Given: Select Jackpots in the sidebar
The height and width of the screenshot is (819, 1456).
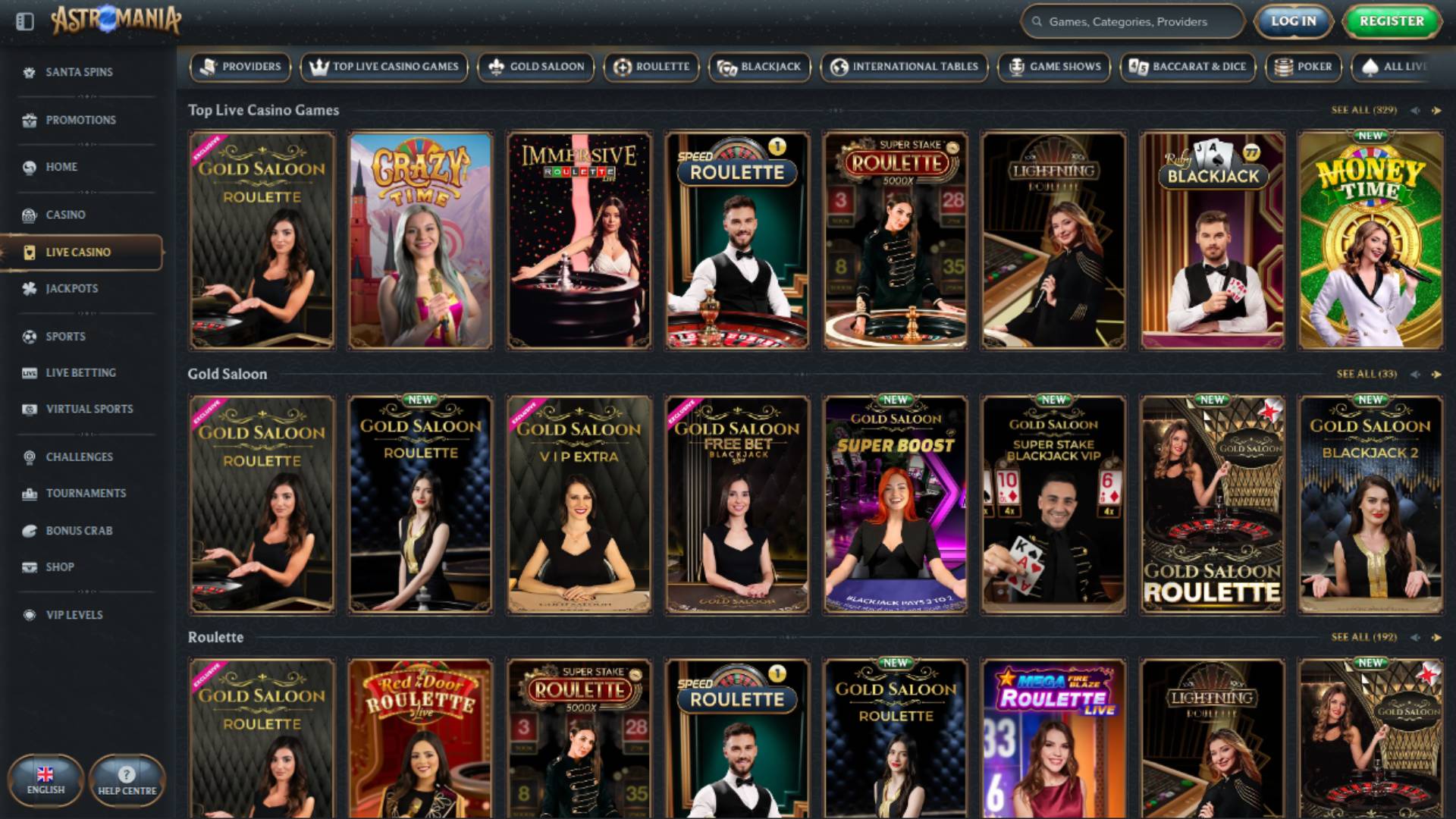Looking at the screenshot, I should pos(72,288).
